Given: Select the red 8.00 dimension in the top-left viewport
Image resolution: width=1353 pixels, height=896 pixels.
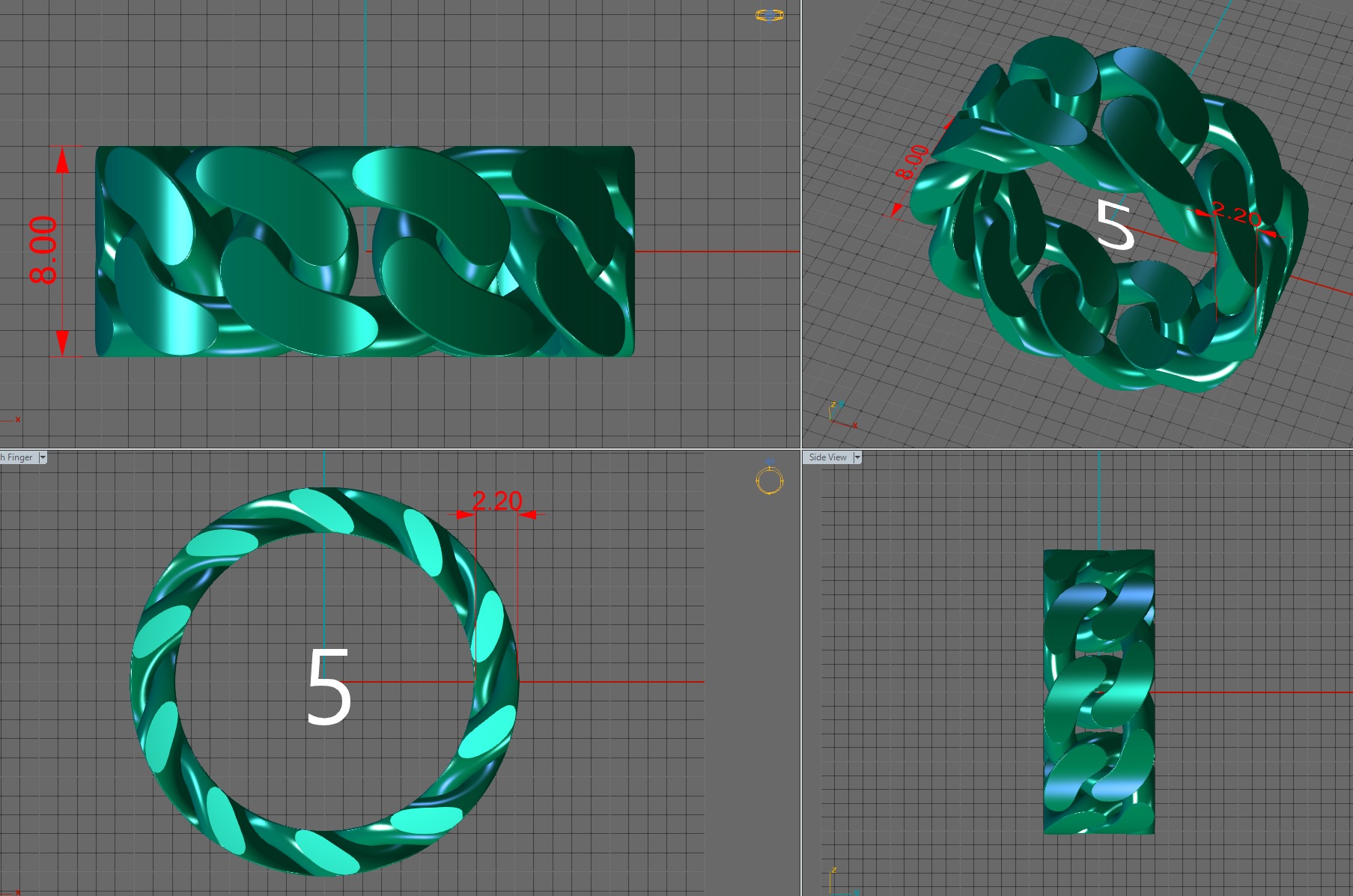Looking at the screenshot, I should [43, 250].
